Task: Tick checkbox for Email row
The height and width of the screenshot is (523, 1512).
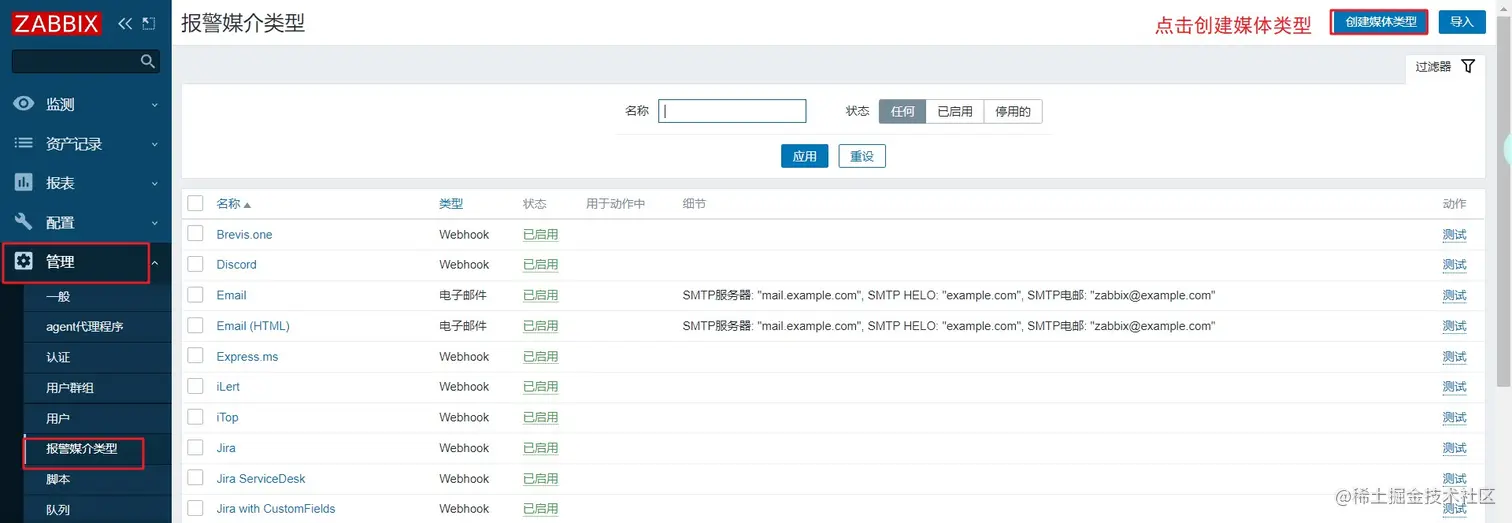Action: [195, 295]
